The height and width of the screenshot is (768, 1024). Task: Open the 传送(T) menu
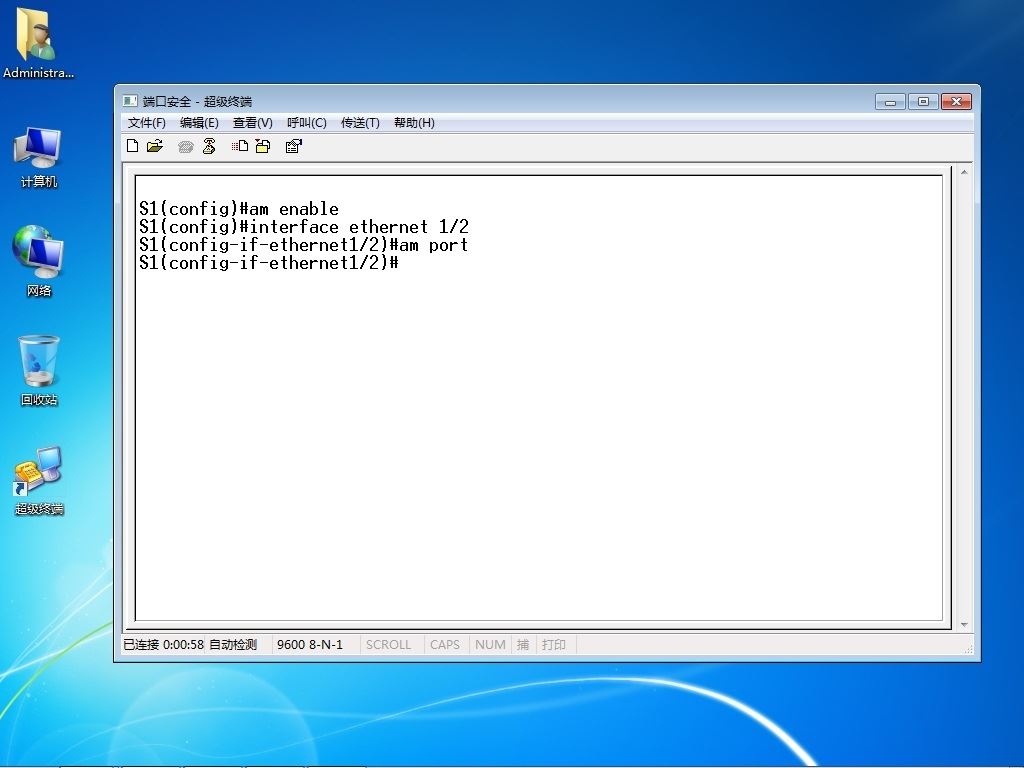pyautogui.click(x=360, y=123)
